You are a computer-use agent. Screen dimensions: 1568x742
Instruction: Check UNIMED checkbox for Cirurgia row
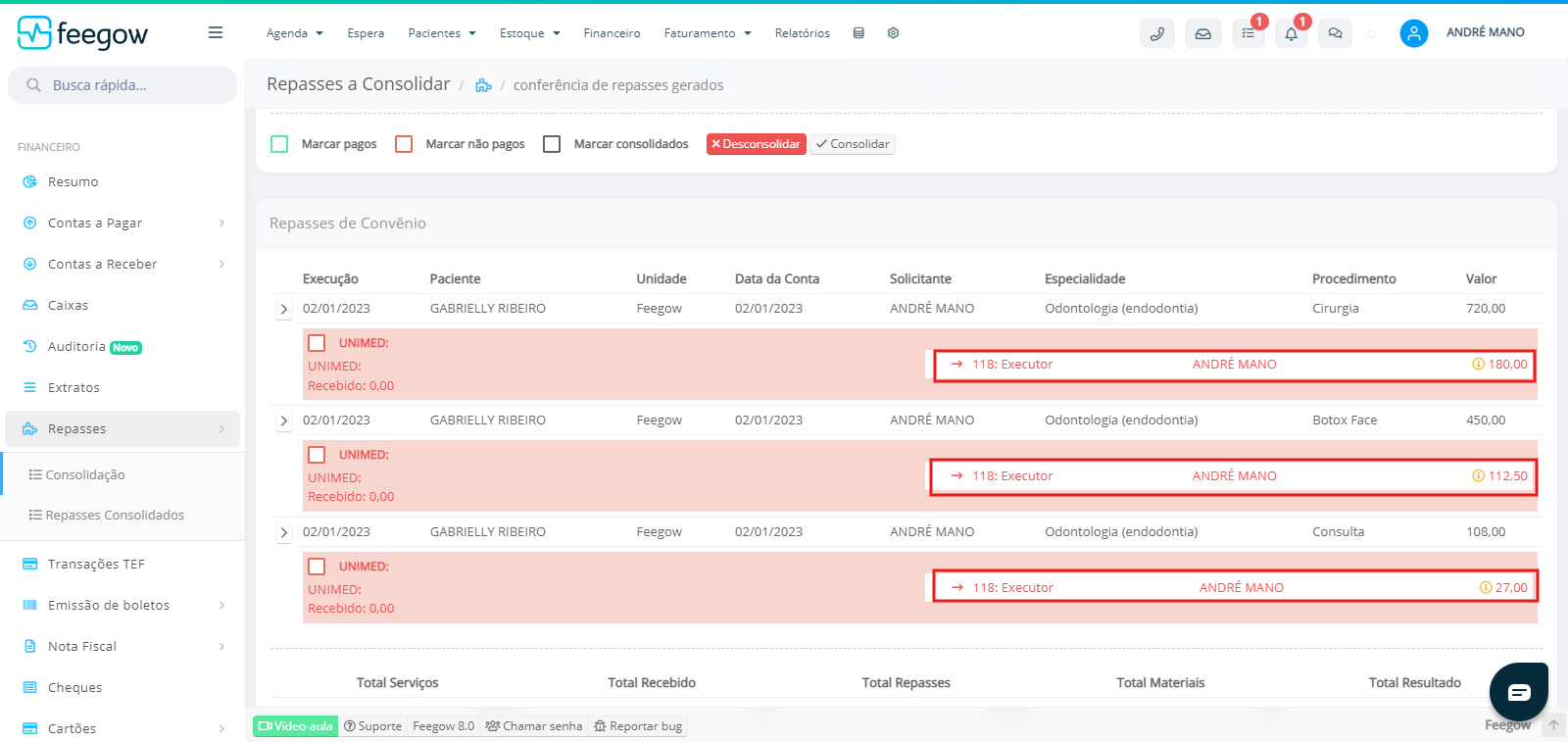click(317, 343)
